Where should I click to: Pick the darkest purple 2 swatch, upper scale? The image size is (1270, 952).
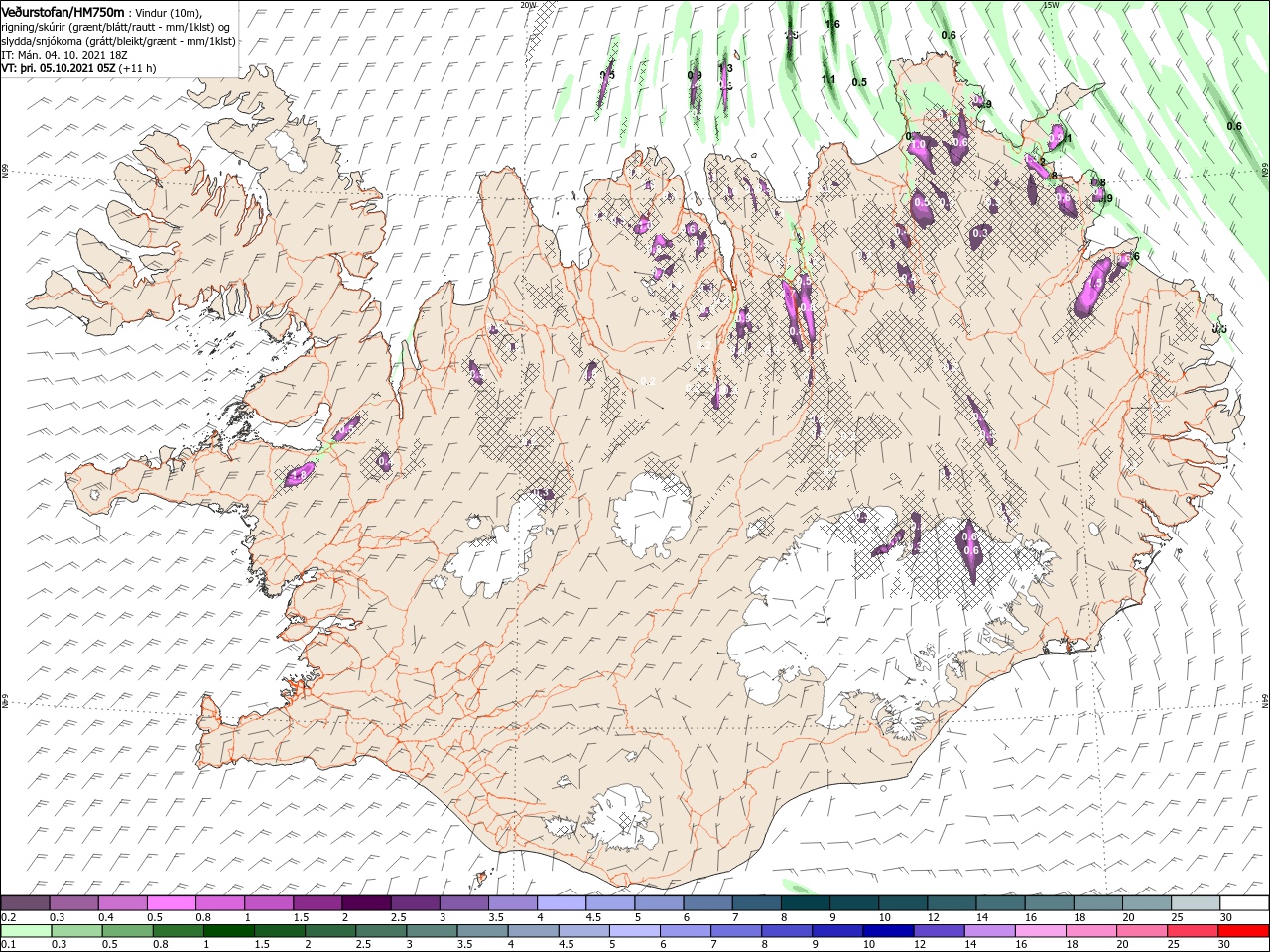[366, 903]
